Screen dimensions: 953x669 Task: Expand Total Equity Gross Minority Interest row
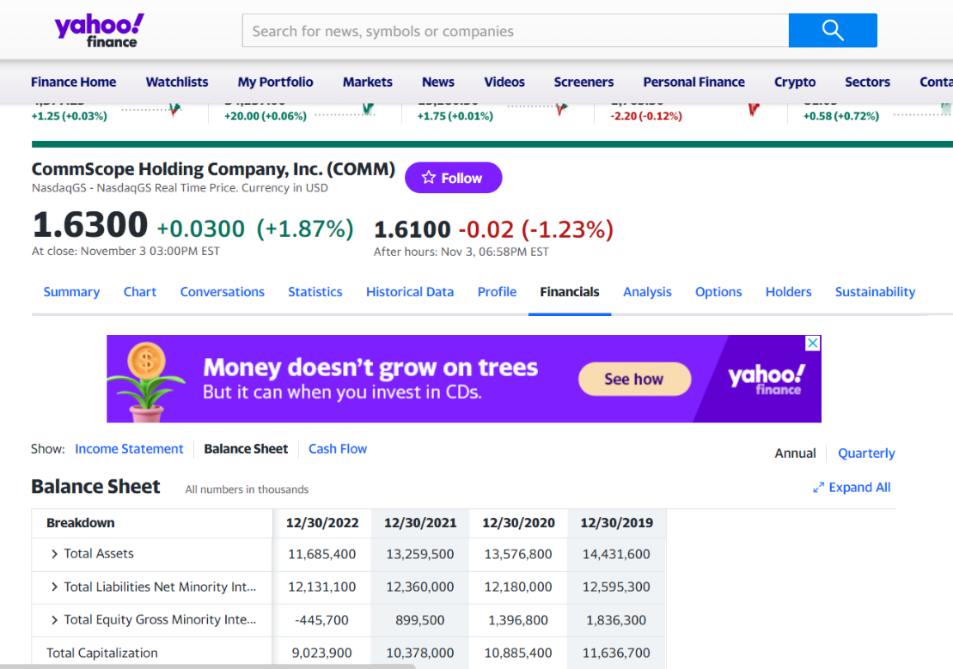click(x=54, y=620)
